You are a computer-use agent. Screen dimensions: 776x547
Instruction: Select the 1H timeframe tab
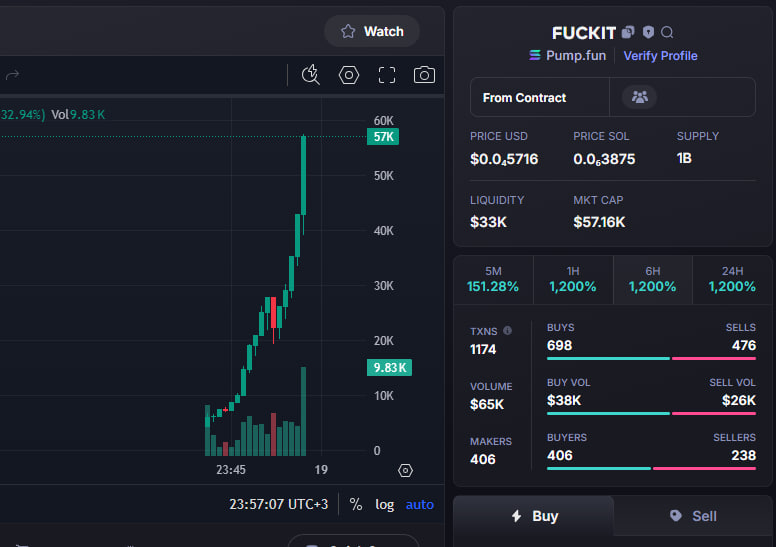573,280
